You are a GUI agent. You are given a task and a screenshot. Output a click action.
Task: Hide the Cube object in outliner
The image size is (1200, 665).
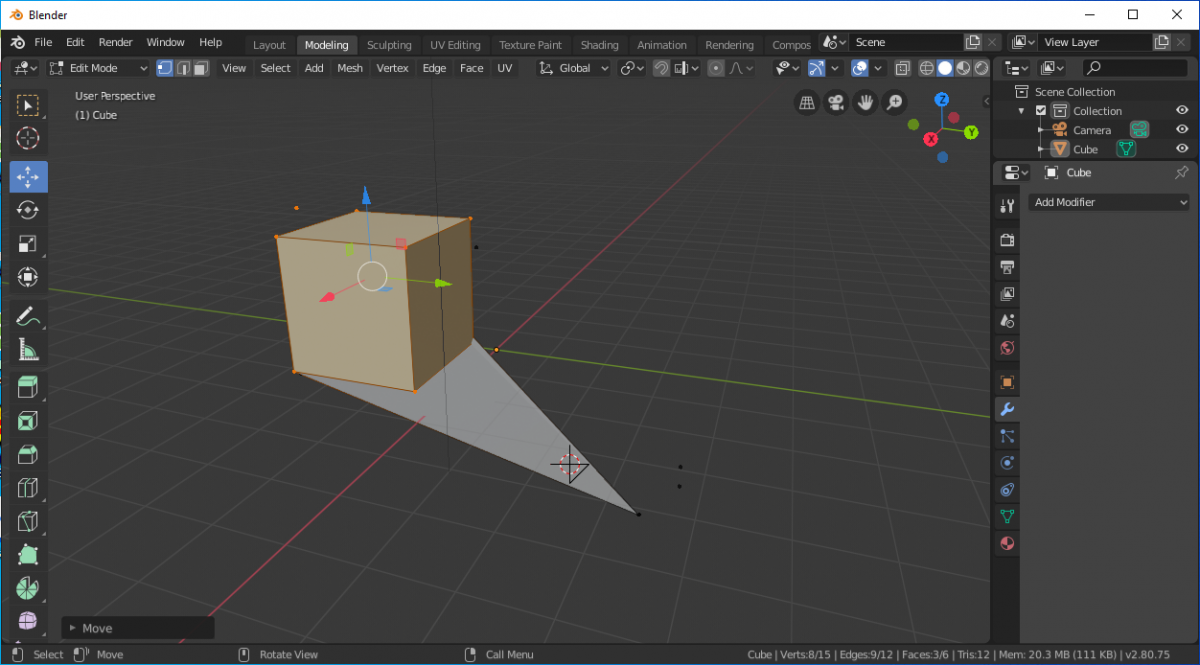(1182, 149)
